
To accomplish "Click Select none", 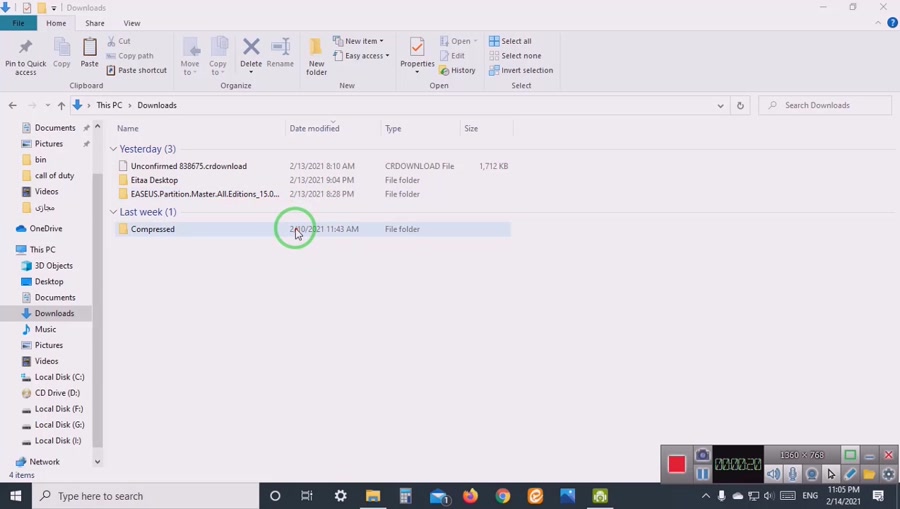I will click(515, 56).
